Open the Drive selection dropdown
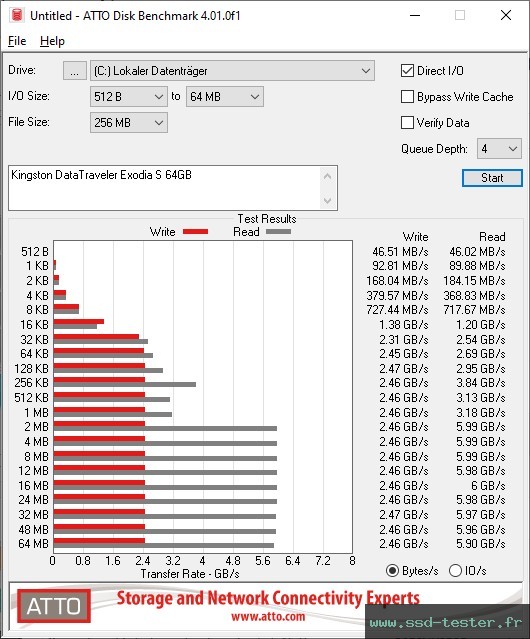Image resolution: width=530 pixels, height=639 pixels. (232, 71)
